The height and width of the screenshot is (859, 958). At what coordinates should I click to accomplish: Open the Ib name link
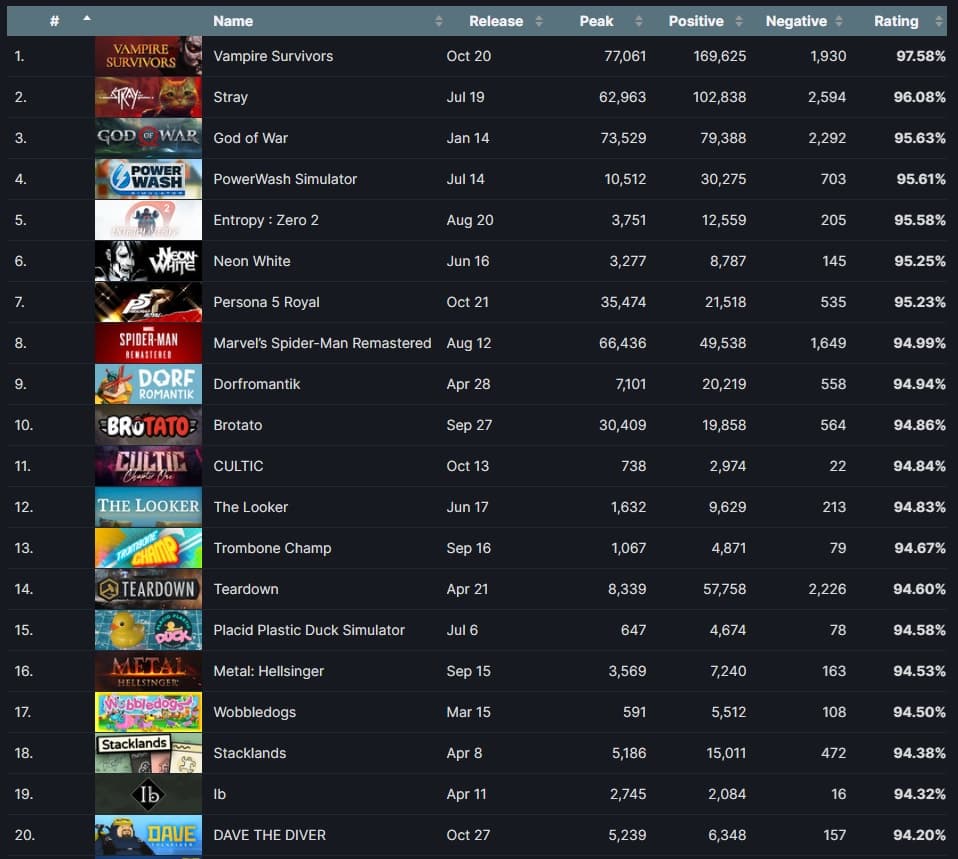(219, 794)
